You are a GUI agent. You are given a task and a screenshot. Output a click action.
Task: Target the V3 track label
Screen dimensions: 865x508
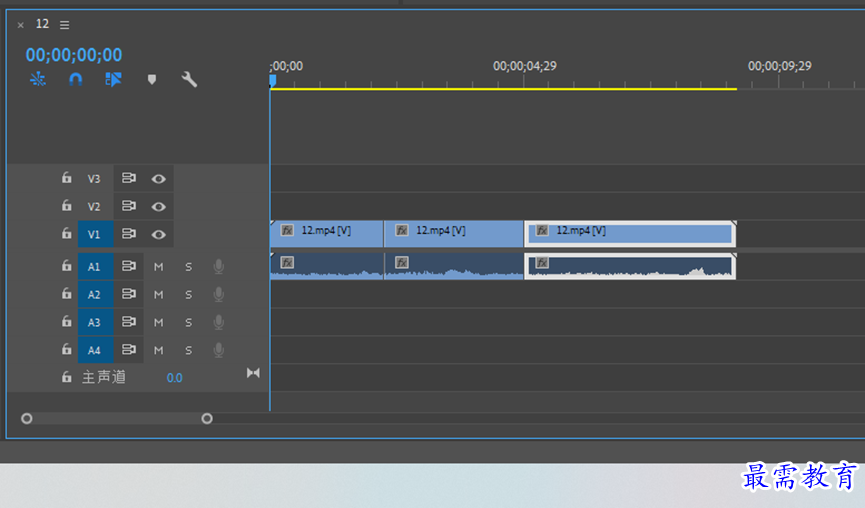click(x=94, y=179)
